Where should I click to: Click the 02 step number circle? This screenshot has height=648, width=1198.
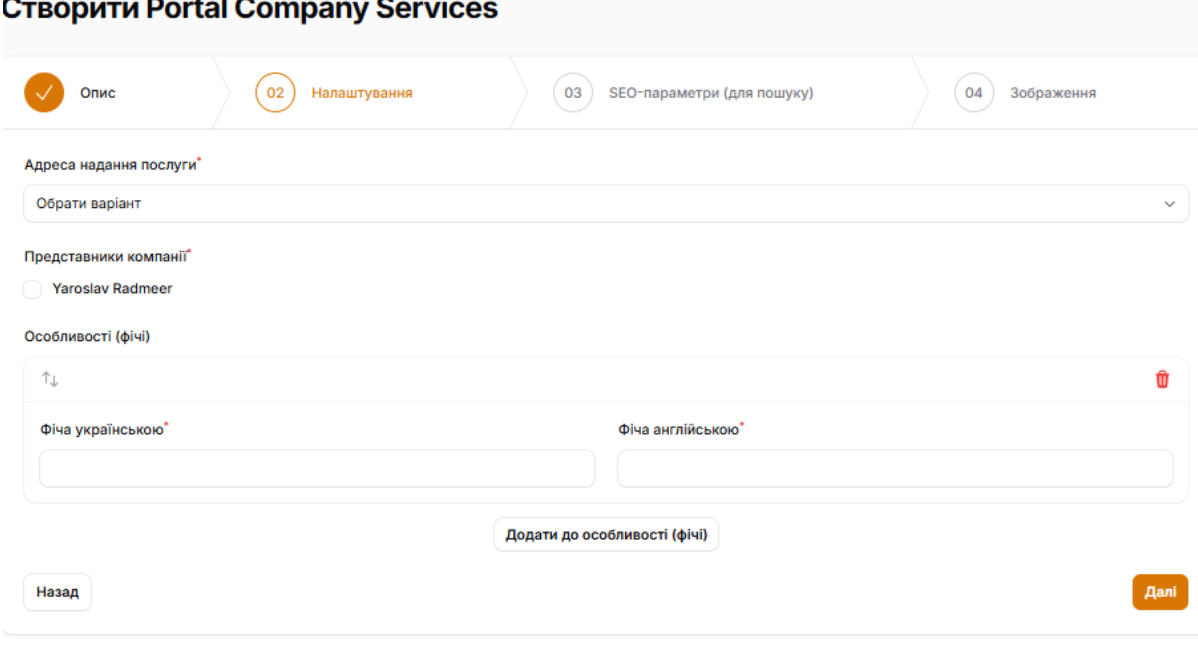pos(275,93)
